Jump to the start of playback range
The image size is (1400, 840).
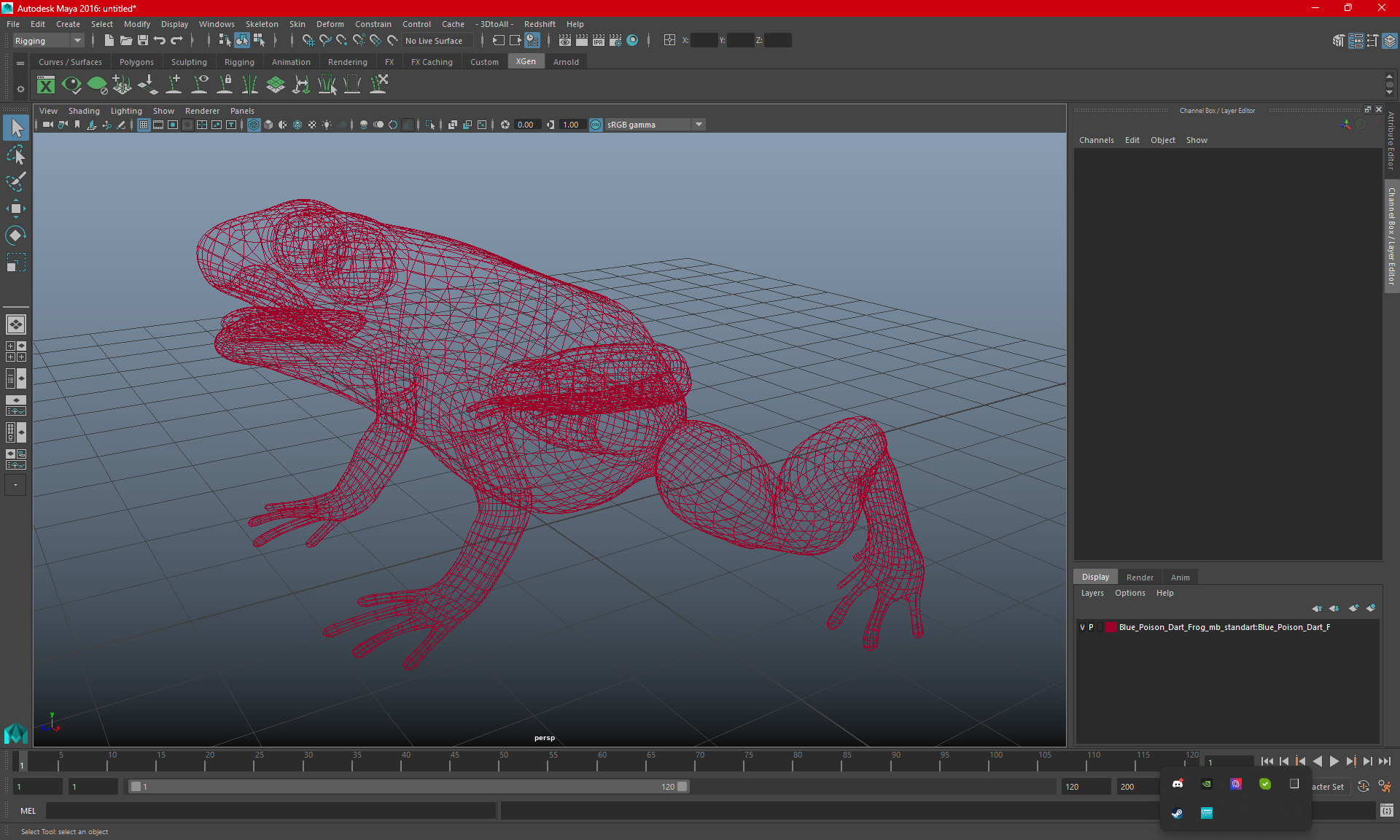[x=1267, y=761]
